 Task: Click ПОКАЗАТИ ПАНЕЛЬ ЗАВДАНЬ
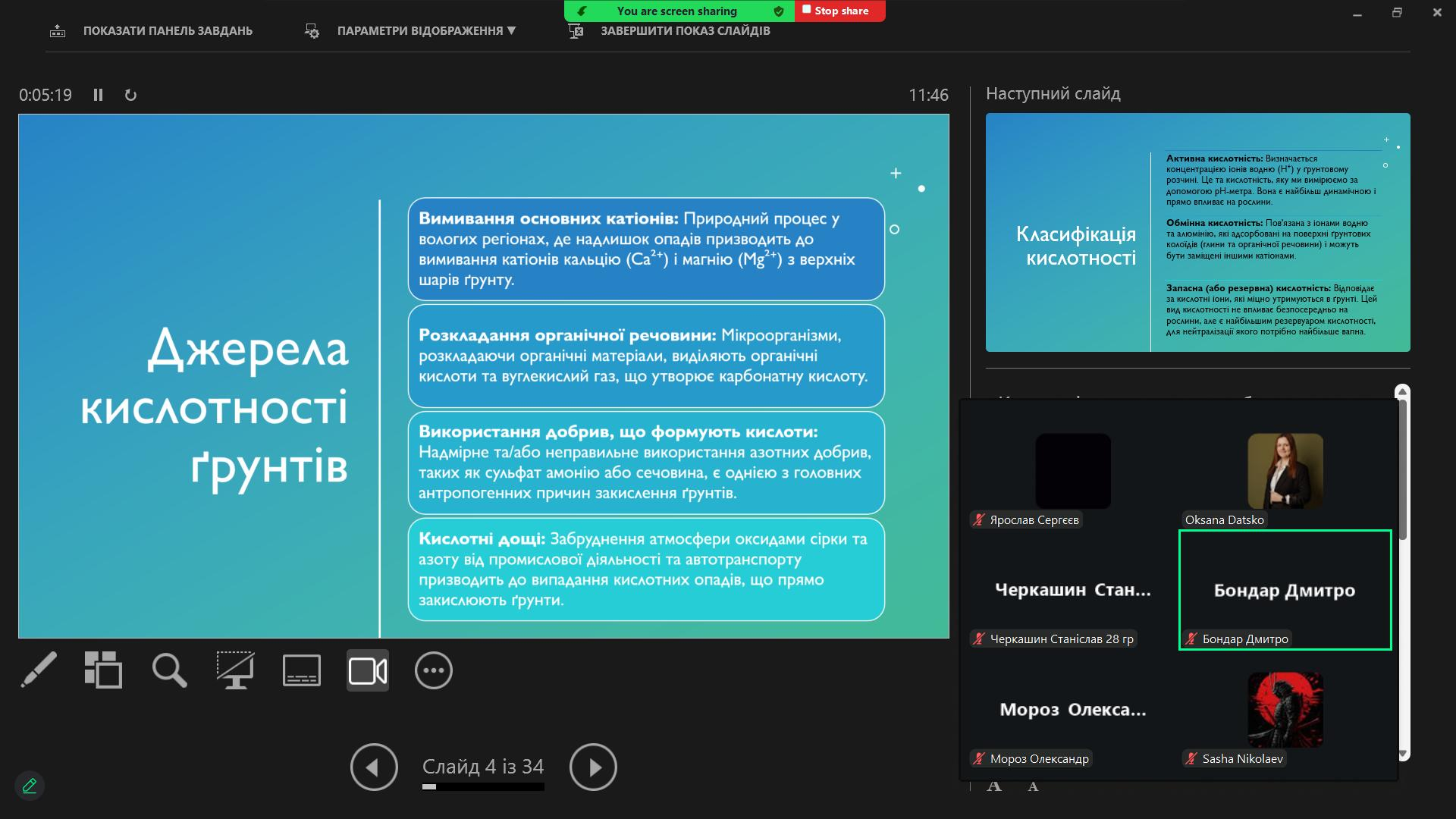pyautogui.click(x=167, y=31)
